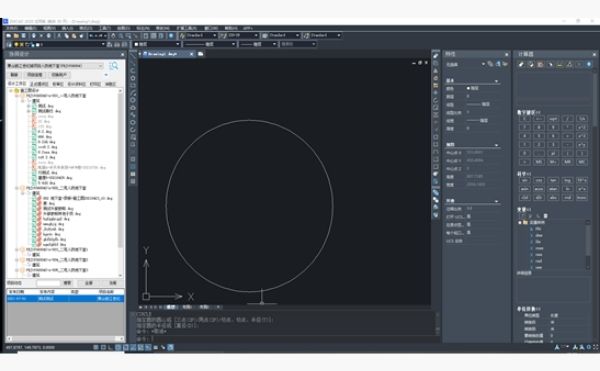Image resolution: width=600 pixels, height=371 pixels.
Task: Toggle ortho mode L-shaped icon in status bar
Action: pyautogui.click(x=111, y=347)
